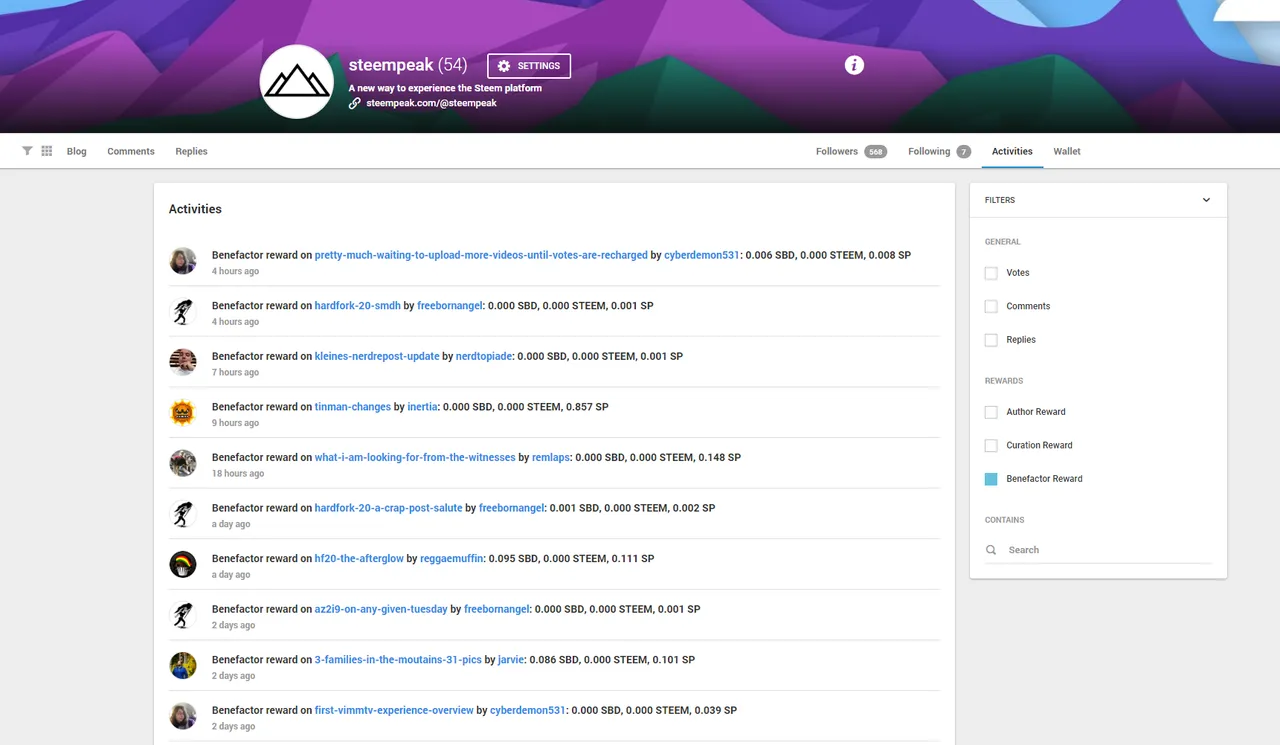Click the Settings button
The width and height of the screenshot is (1280, 745).
529,66
